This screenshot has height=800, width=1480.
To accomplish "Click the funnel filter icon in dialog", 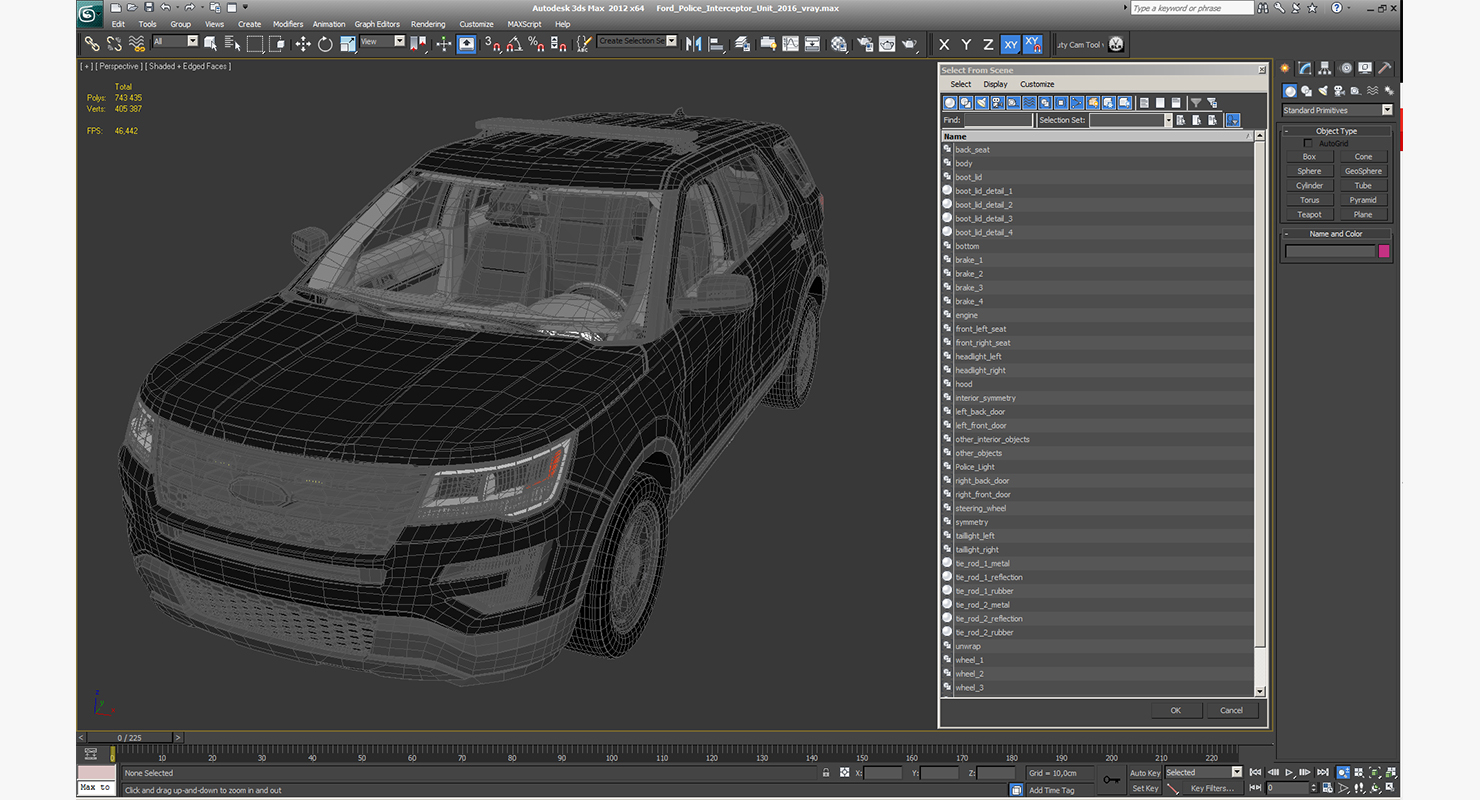I will [x=1195, y=103].
